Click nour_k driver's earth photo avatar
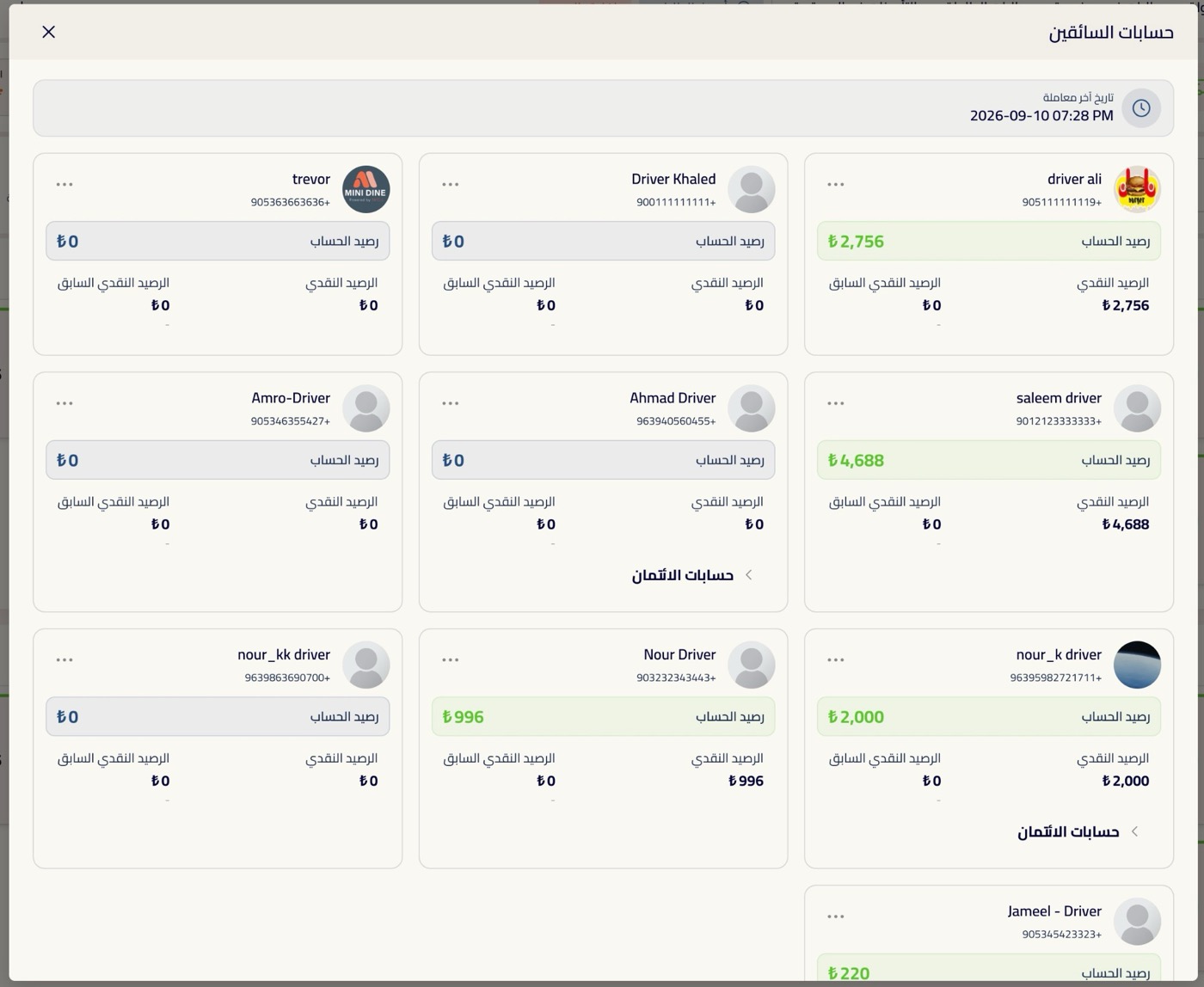 (1137, 665)
